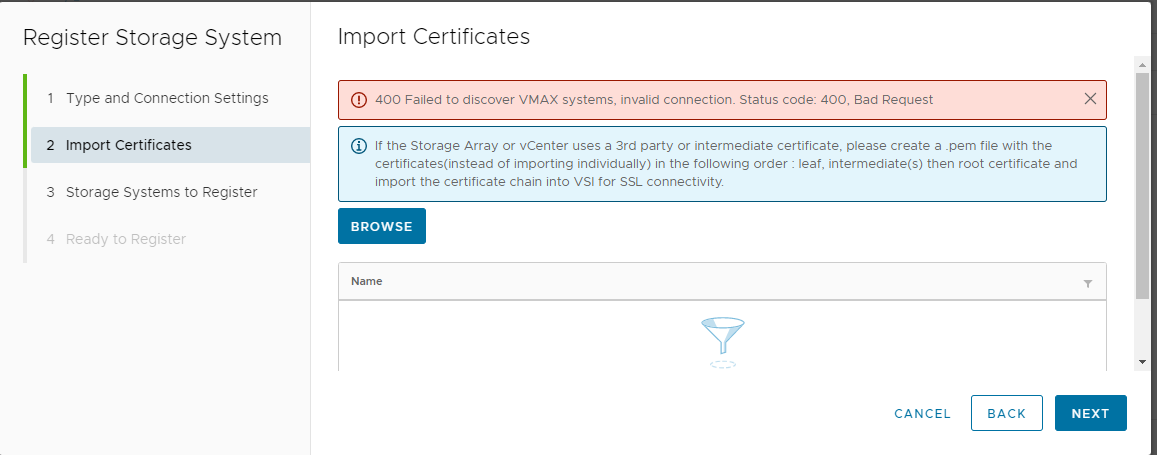Click the vertical scrollbar thumb
Screen dimensions: 1157x455
[1142, 185]
